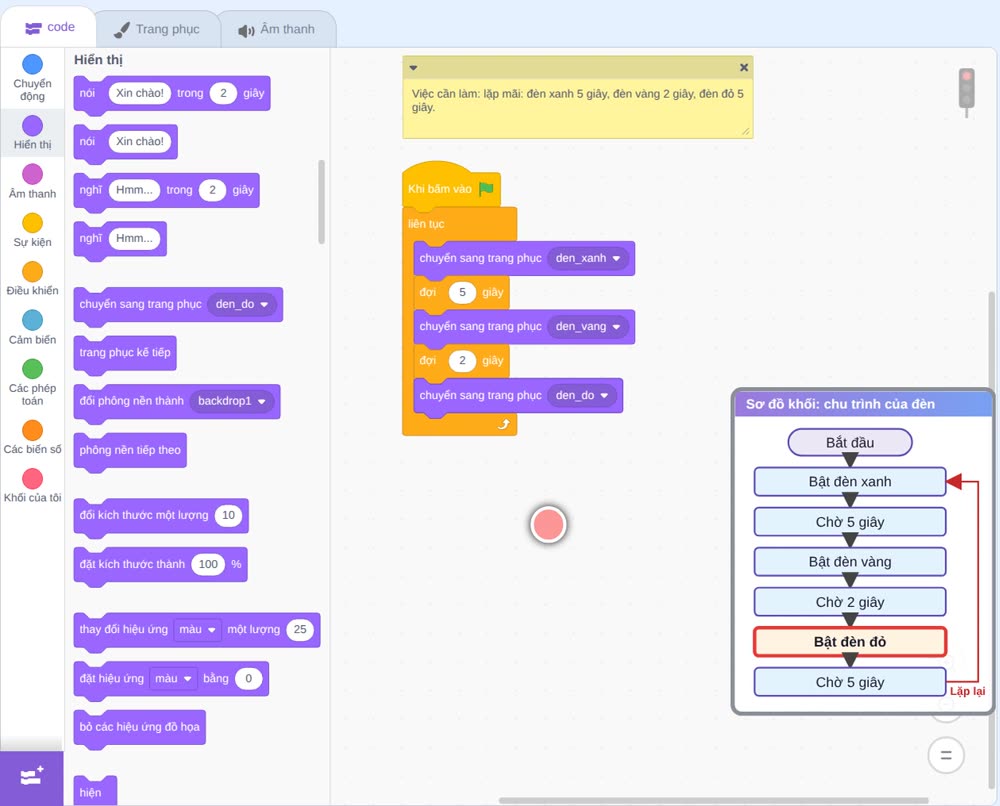
Task: Click the 100 field in đặt kích thước block
Action: click(x=209, y=564)
